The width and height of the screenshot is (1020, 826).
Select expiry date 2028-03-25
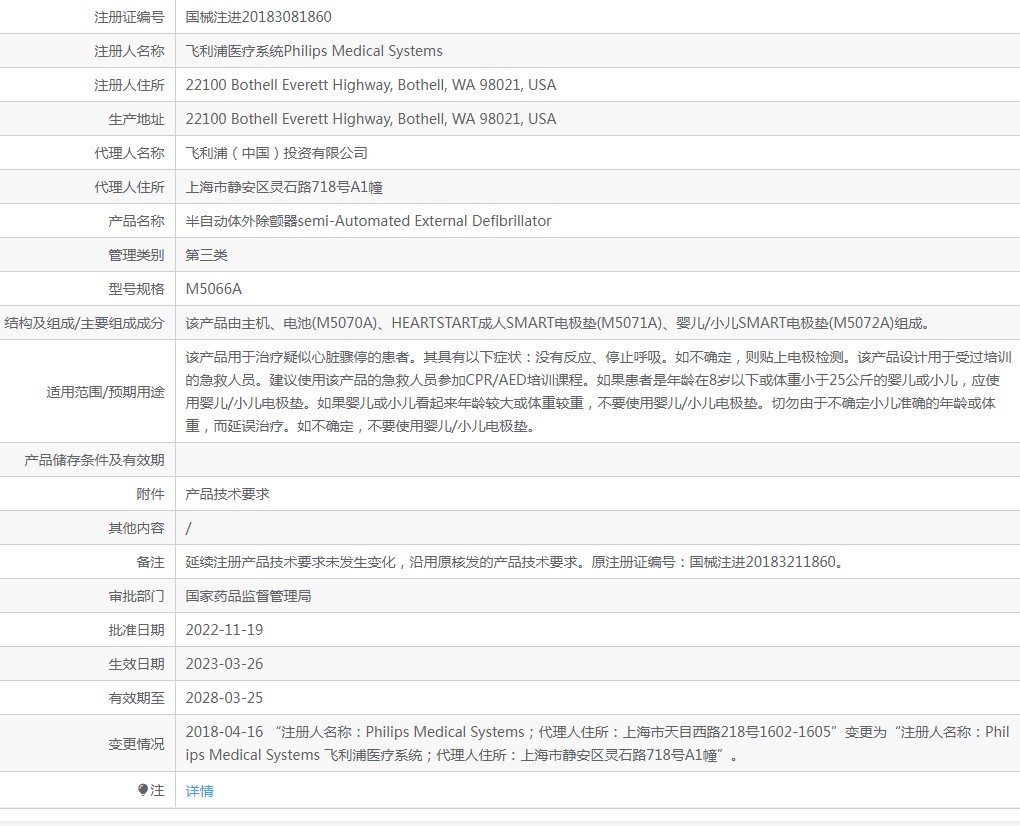click(x=224, y=698)
